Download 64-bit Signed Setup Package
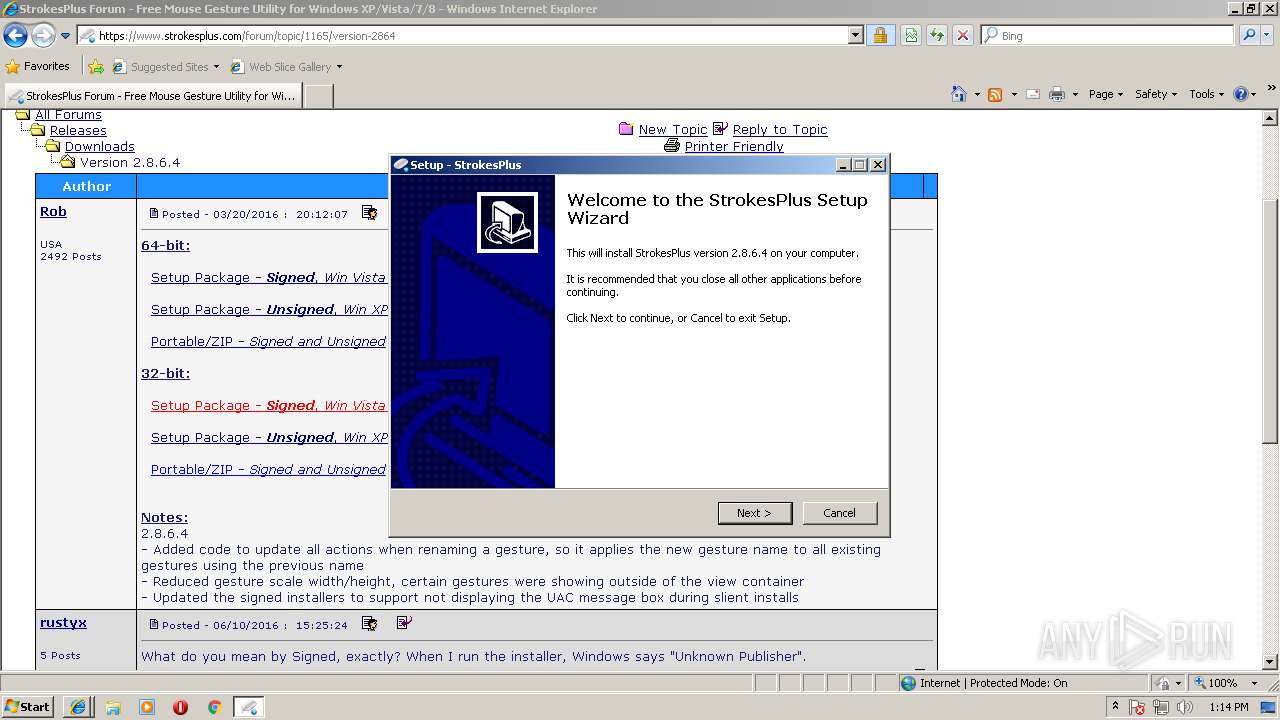 268,277
